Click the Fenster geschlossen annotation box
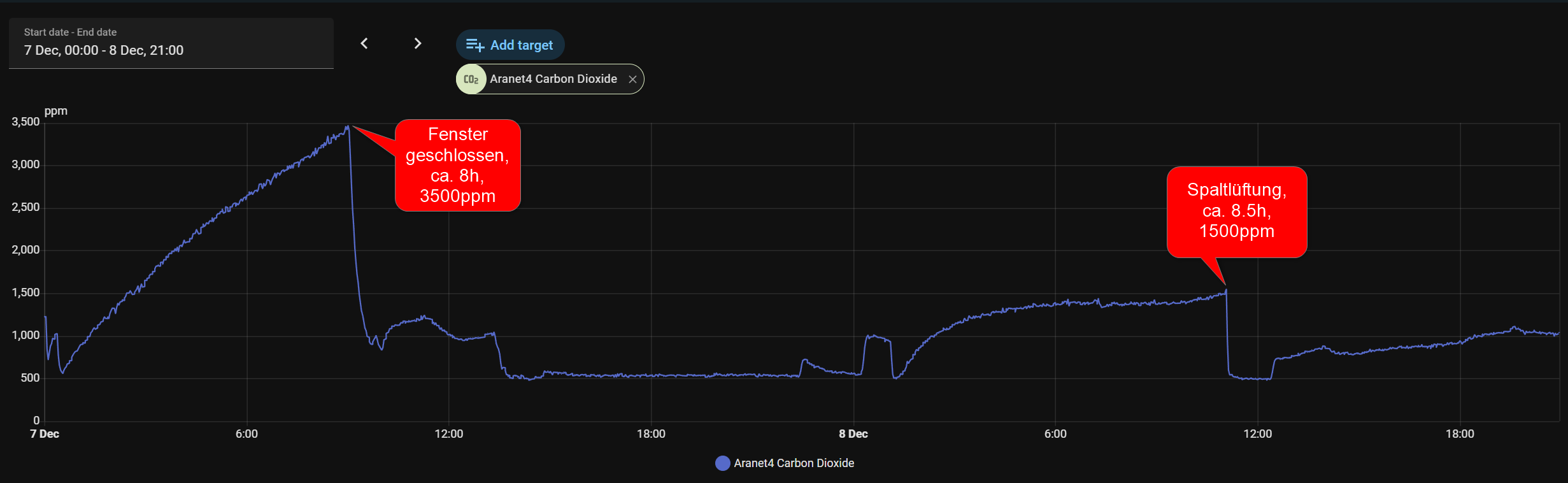 [457, 165]
